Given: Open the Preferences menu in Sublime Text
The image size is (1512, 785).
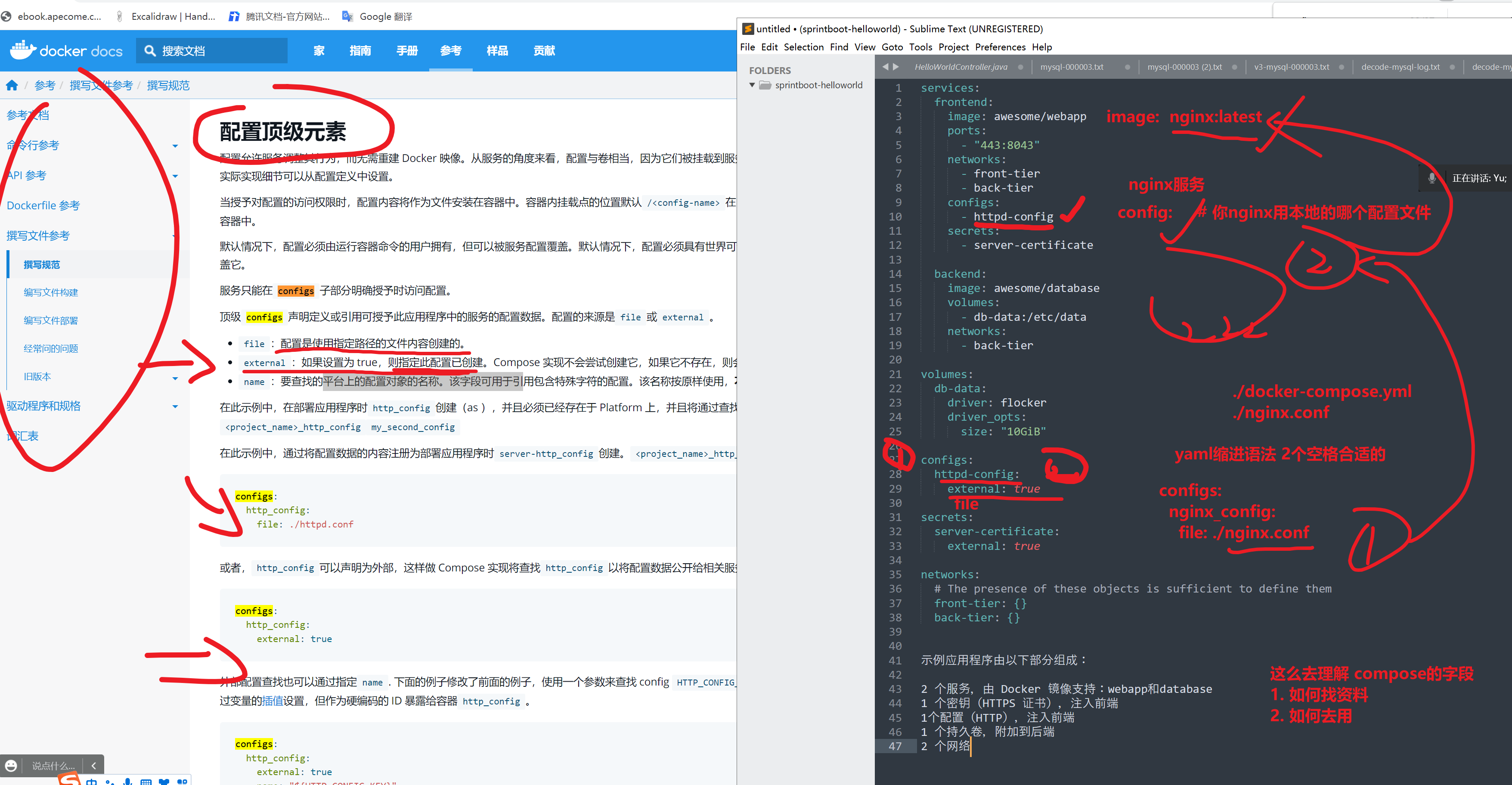Looking at the screenshot, I should 1000,47.
